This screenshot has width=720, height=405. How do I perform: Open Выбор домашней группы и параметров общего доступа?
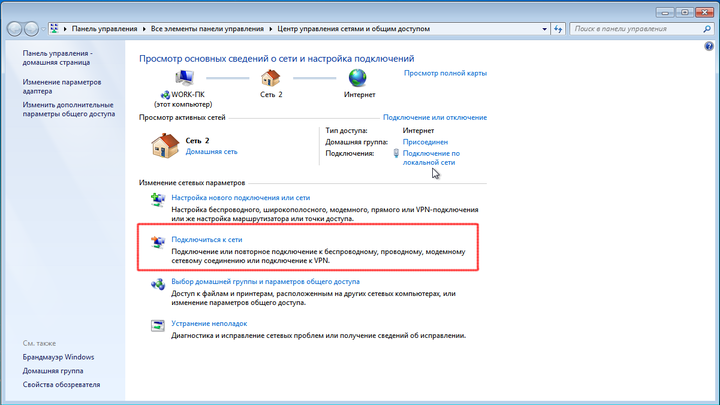(265, 281)
